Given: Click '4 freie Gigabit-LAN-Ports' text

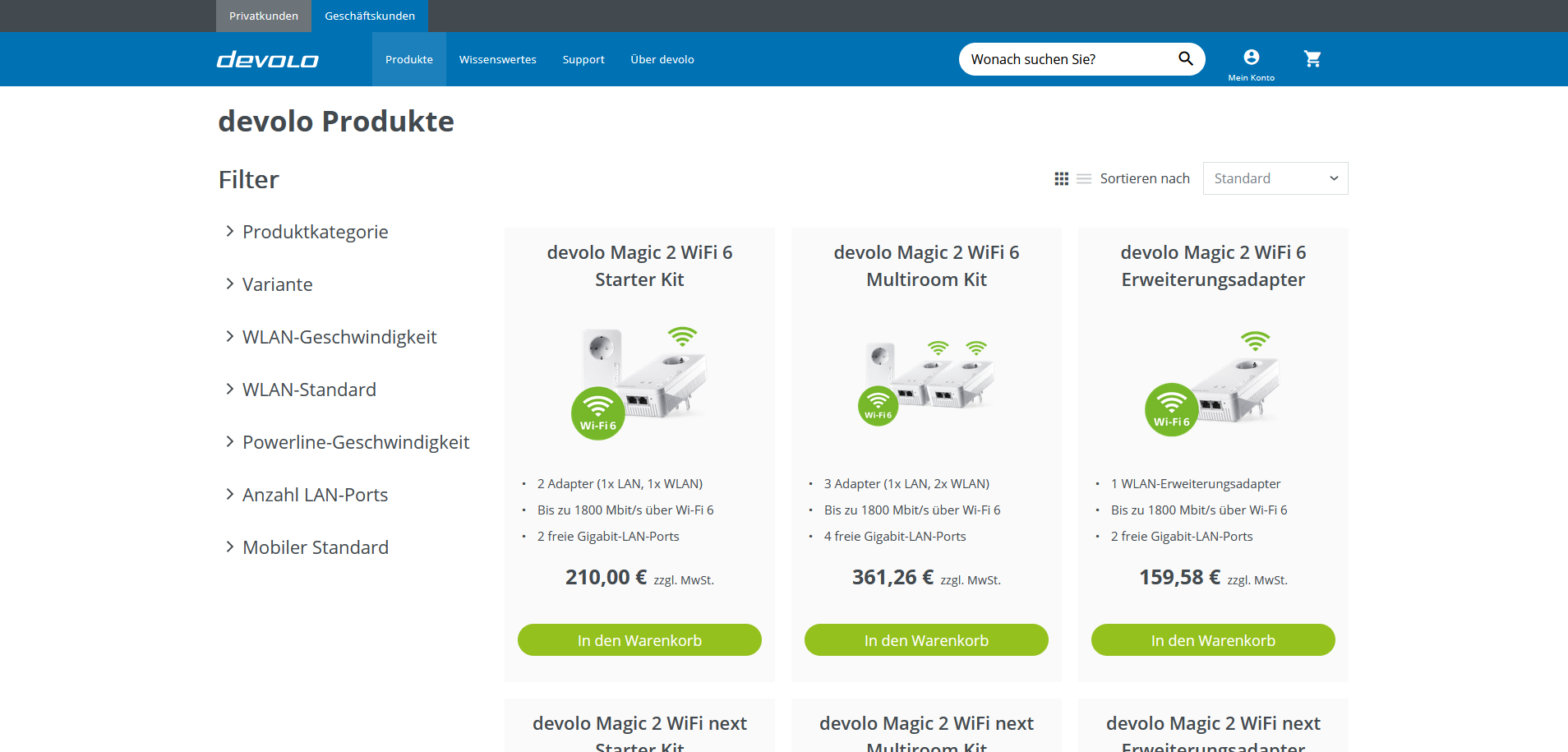Looking at the screenshot, I should (x=895, y=537).
